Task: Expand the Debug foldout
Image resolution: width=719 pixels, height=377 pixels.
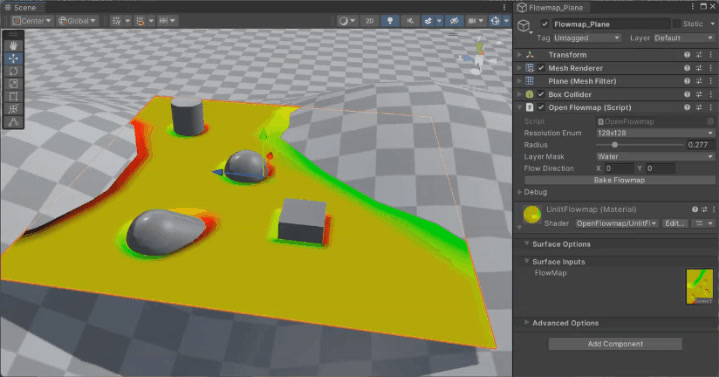Action: [520, 192]
